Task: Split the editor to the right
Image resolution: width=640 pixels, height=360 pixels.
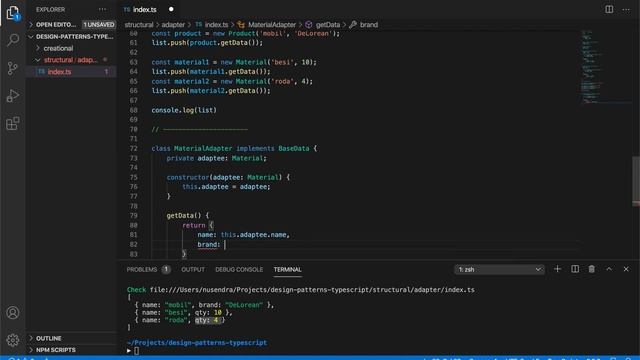Action: 609,9
